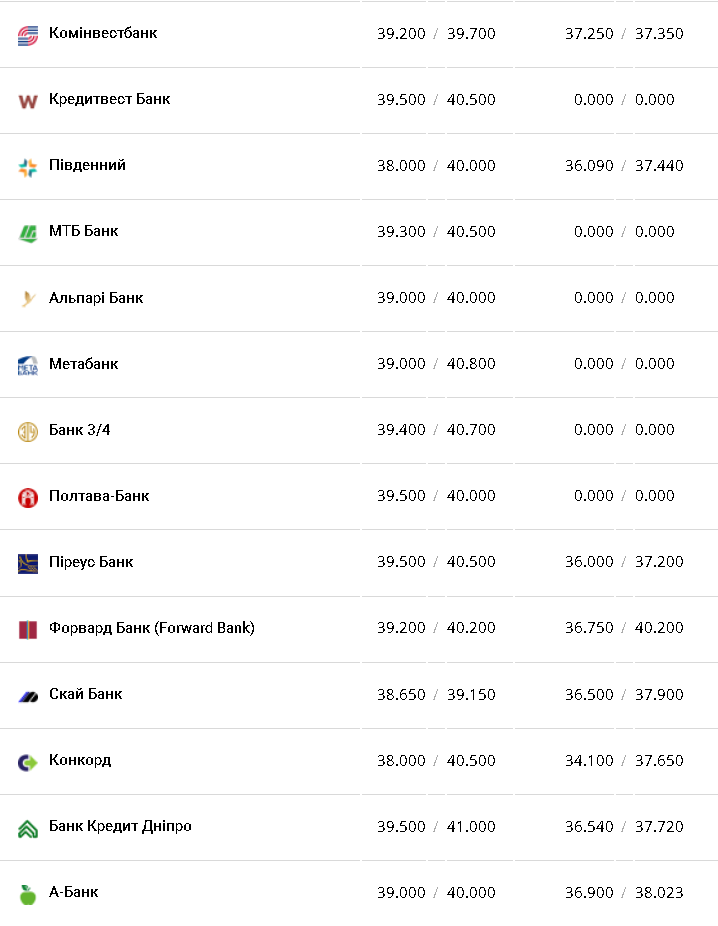Click the Банк 3/4 round logo icon
718x926 pixels.
tap(28, 431)
